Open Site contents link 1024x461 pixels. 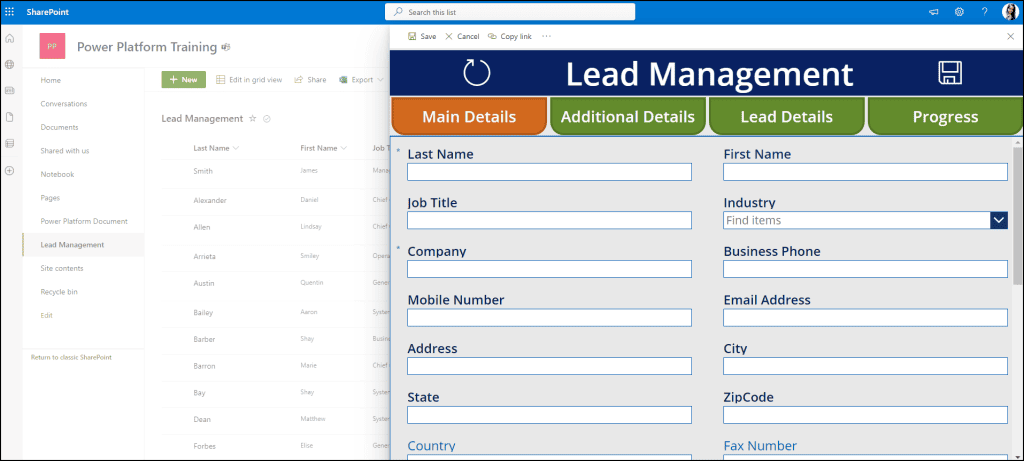click(61, 268)
